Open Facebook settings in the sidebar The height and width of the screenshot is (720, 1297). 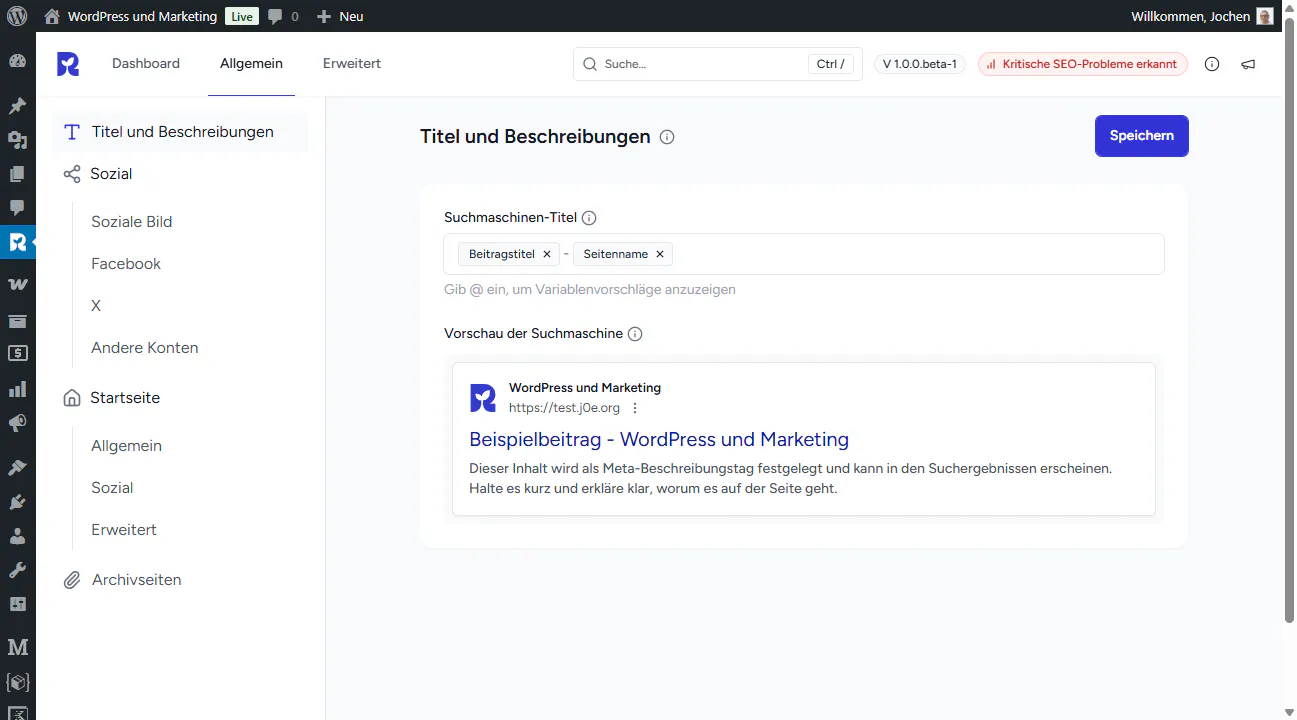coord(126,264)
